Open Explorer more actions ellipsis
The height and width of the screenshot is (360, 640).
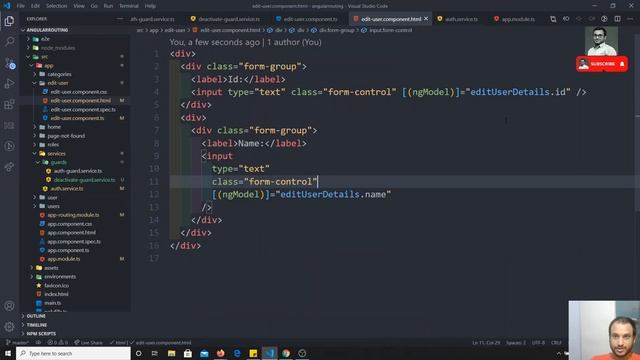point(120,19)
